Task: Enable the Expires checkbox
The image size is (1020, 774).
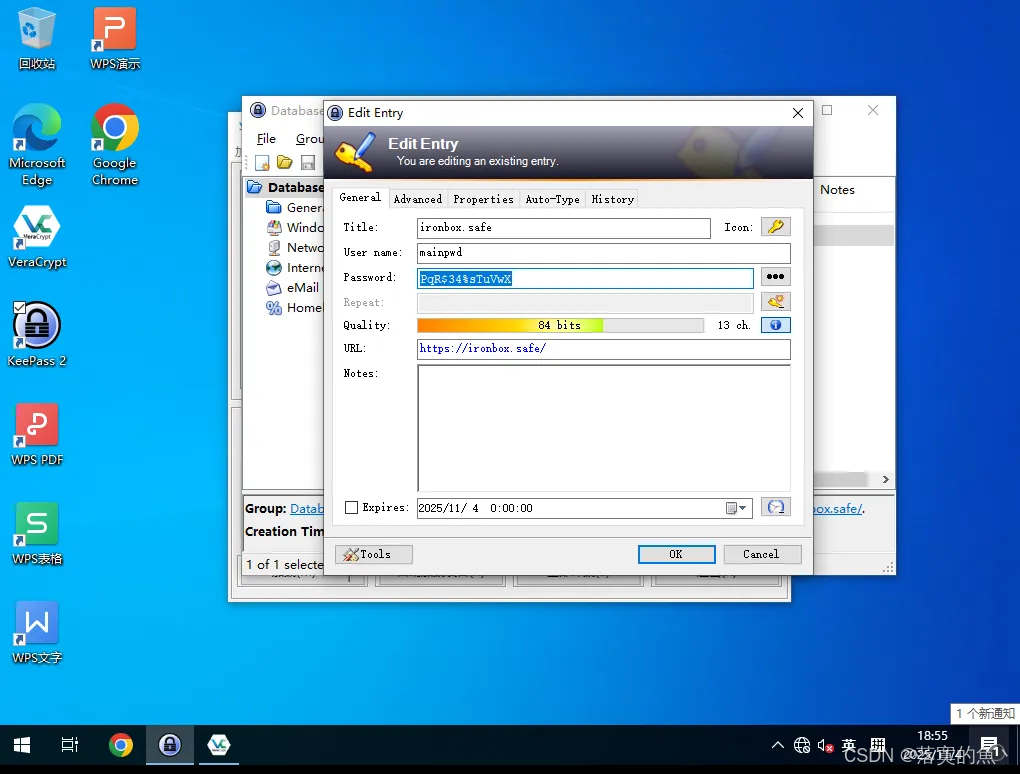Action: [x=351, y=507]
